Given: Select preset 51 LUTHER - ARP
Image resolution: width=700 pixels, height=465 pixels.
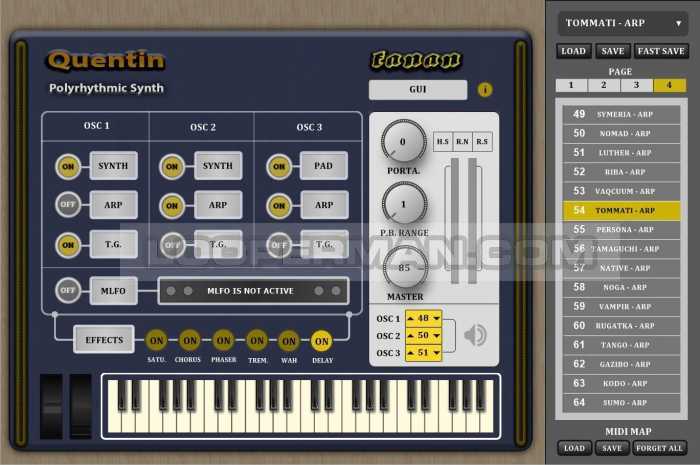Looking at the screenshot, I should click(621, 153).
